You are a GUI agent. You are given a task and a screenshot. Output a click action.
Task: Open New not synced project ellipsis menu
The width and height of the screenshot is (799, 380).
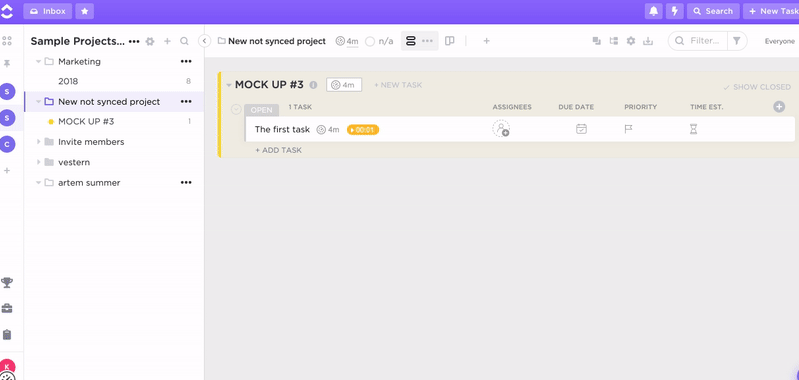[186, 102]
